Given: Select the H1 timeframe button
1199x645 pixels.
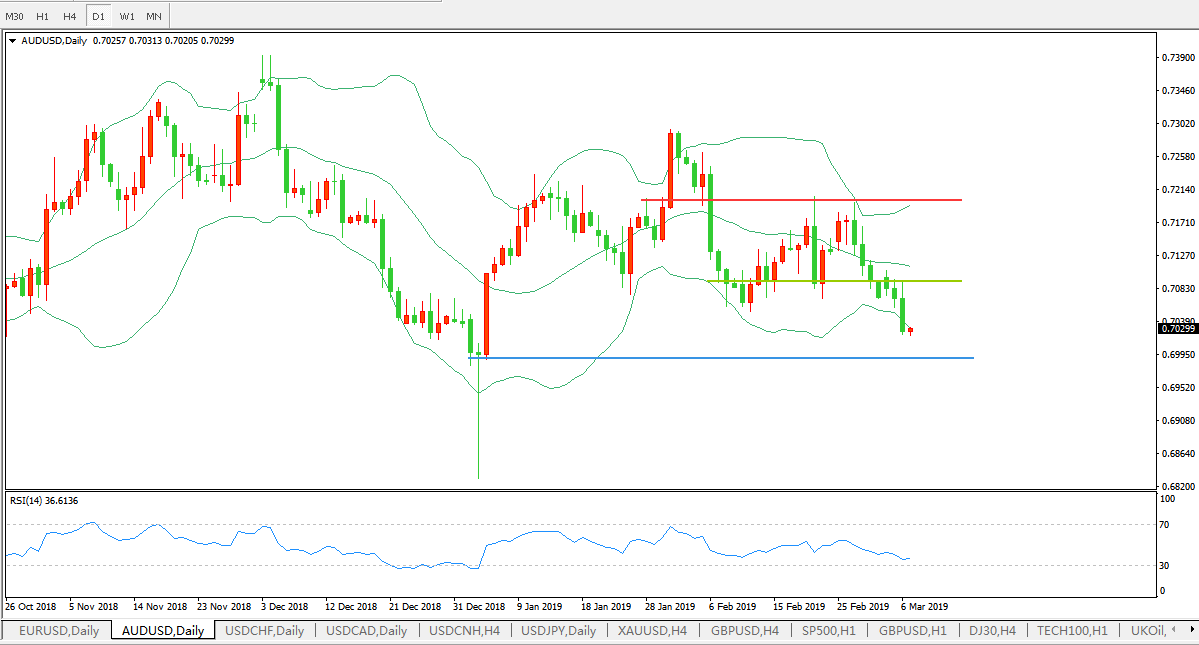Looking at the screenshot, I should [x=43, y=16].
